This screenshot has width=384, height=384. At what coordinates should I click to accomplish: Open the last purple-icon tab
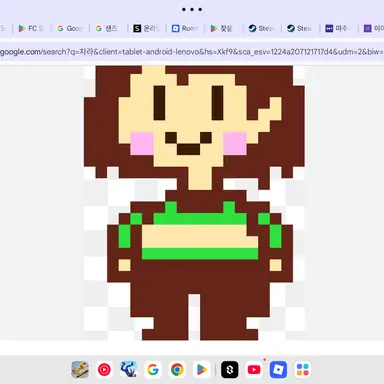click(373, 29)
